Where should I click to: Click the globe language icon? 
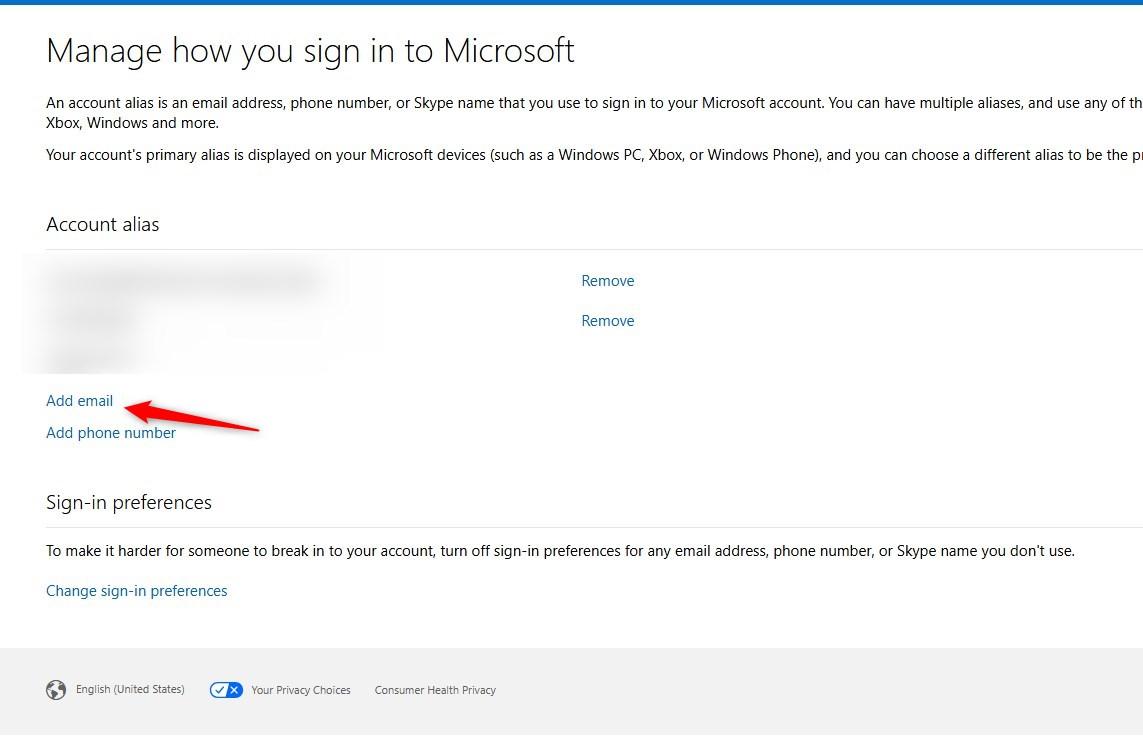click(x=56, y=690)
